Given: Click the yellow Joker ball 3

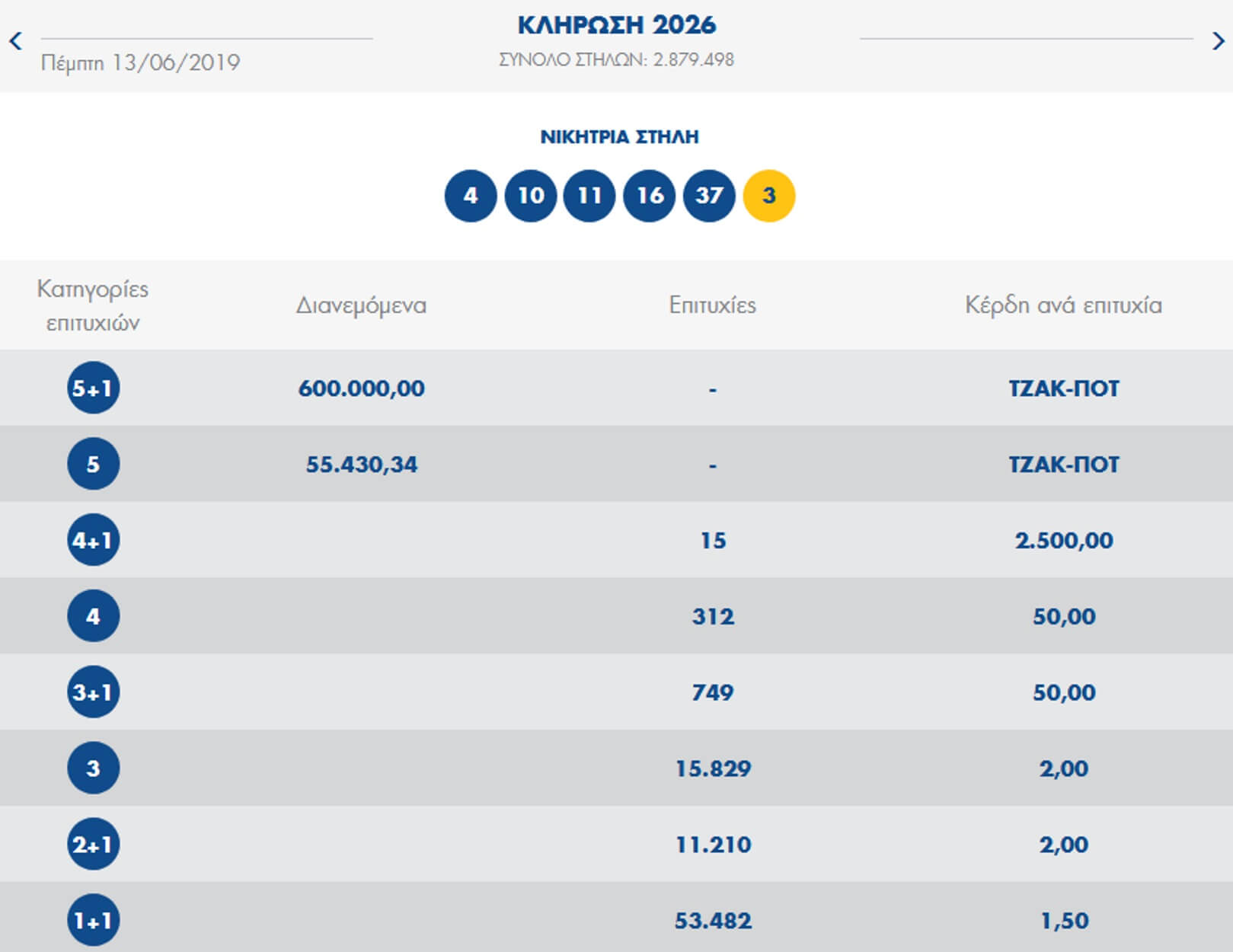Looking at the screenshot, I should tap(769, 196).
